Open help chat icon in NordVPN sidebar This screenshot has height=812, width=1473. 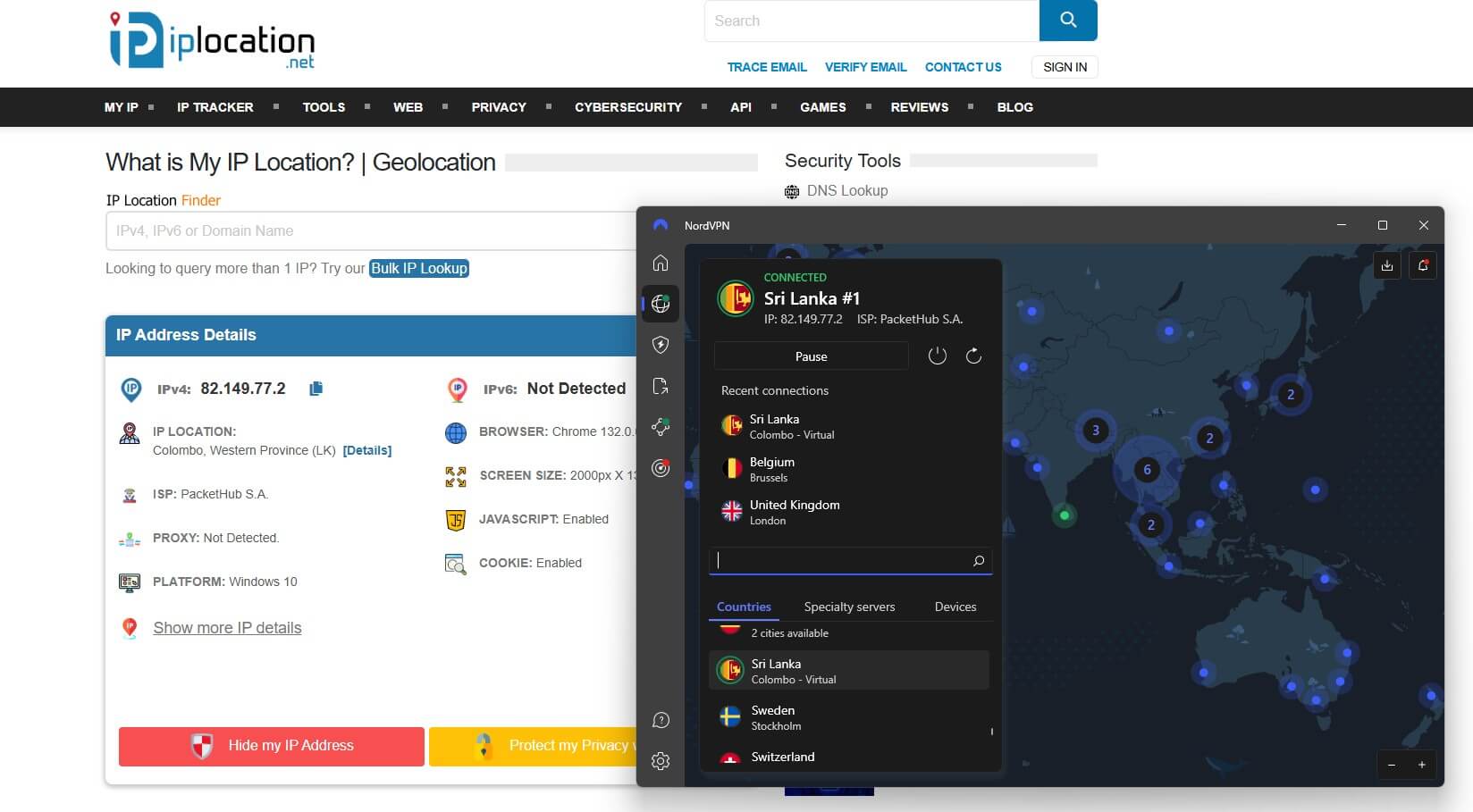click(661, 720)
